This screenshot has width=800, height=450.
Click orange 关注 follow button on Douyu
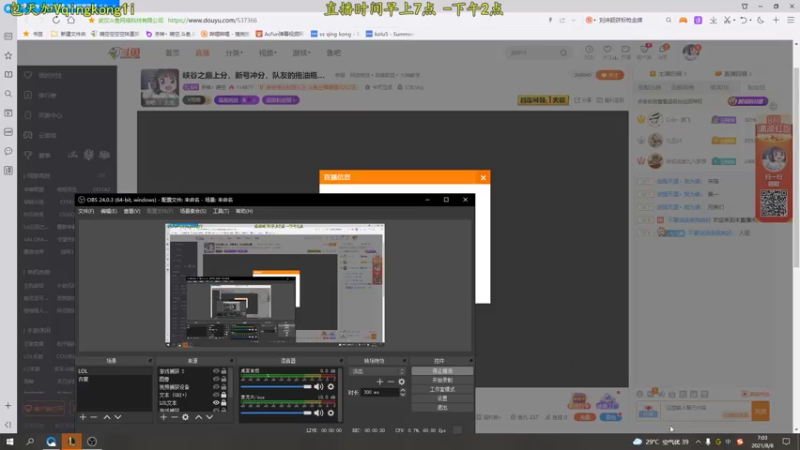pos(610,75)
